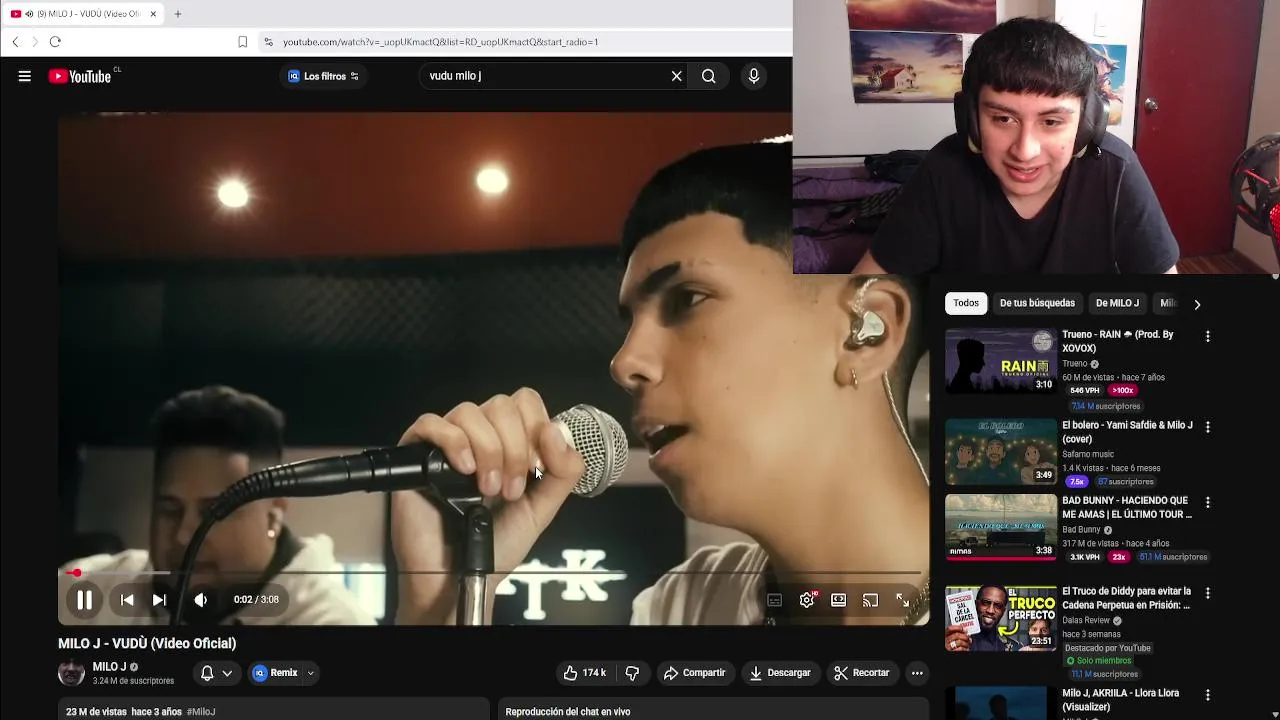The image size is (1280, 720).
Task: Go back with browser back arrow
Action: (x=15, y=42)
